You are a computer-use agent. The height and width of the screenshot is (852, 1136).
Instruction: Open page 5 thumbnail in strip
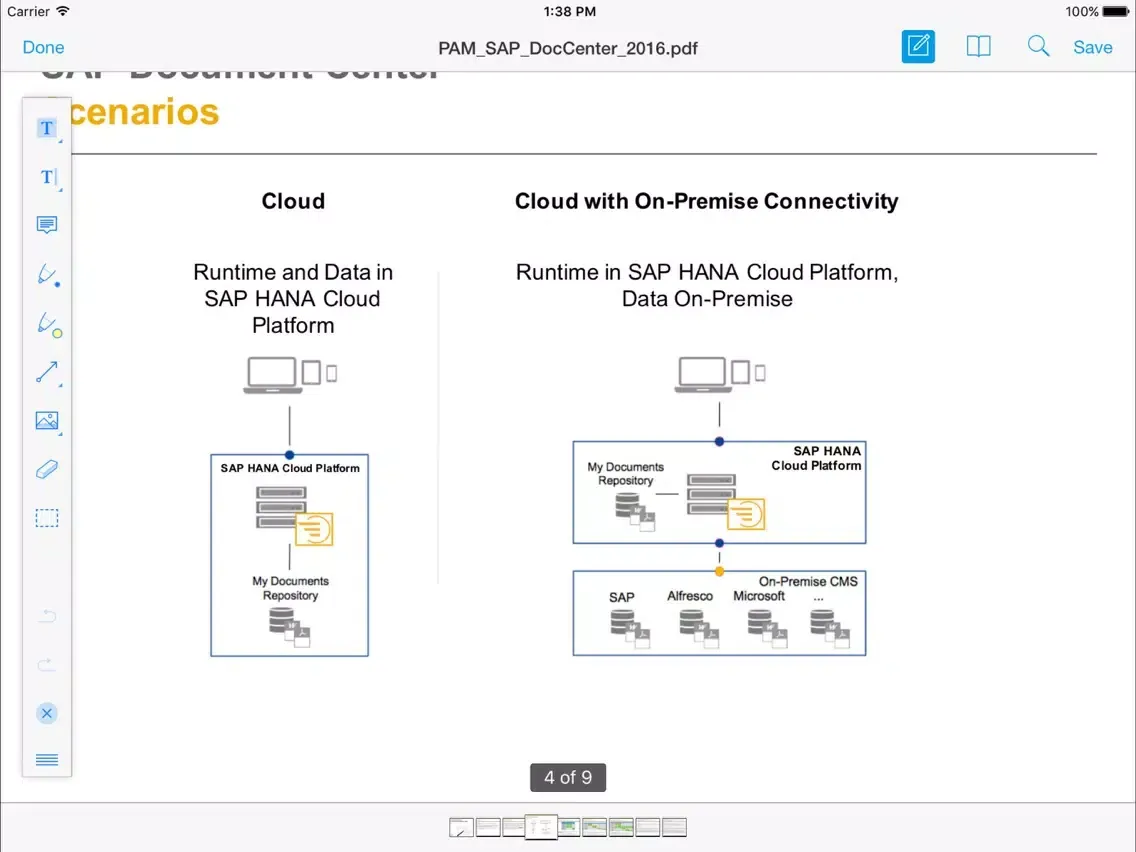569,827
